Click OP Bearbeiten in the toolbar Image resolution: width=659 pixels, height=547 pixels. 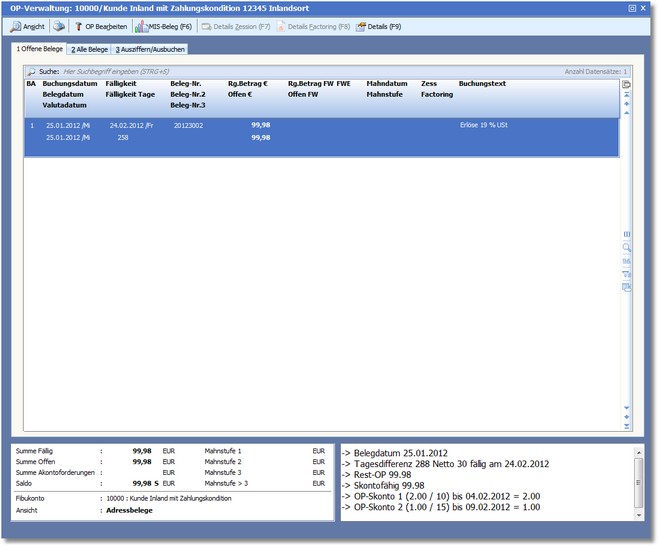pyautogui.click(x=99, y=27)
